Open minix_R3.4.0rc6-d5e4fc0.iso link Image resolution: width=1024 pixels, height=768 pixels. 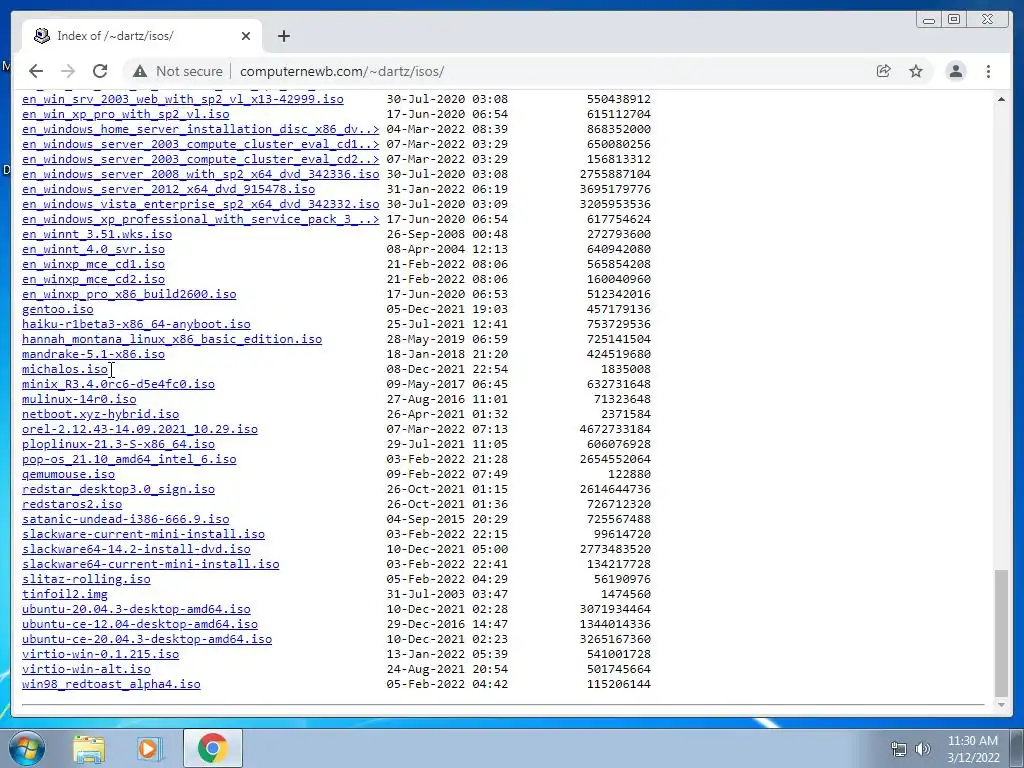pos(118,384)
